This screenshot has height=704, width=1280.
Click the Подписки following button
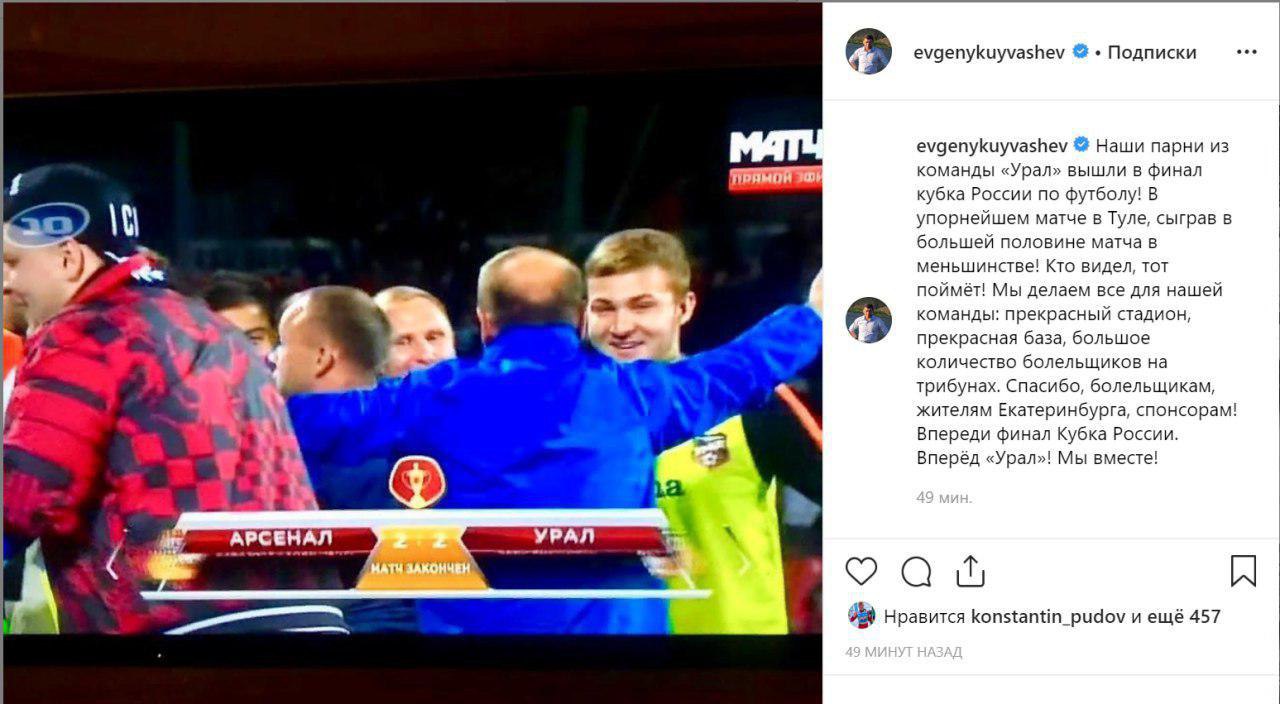pyautogui.click(x=1152, y=53)
